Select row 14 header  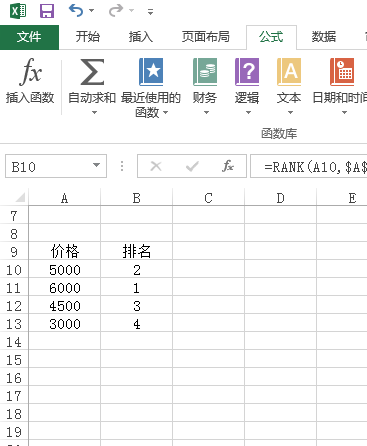pos(14,342)
